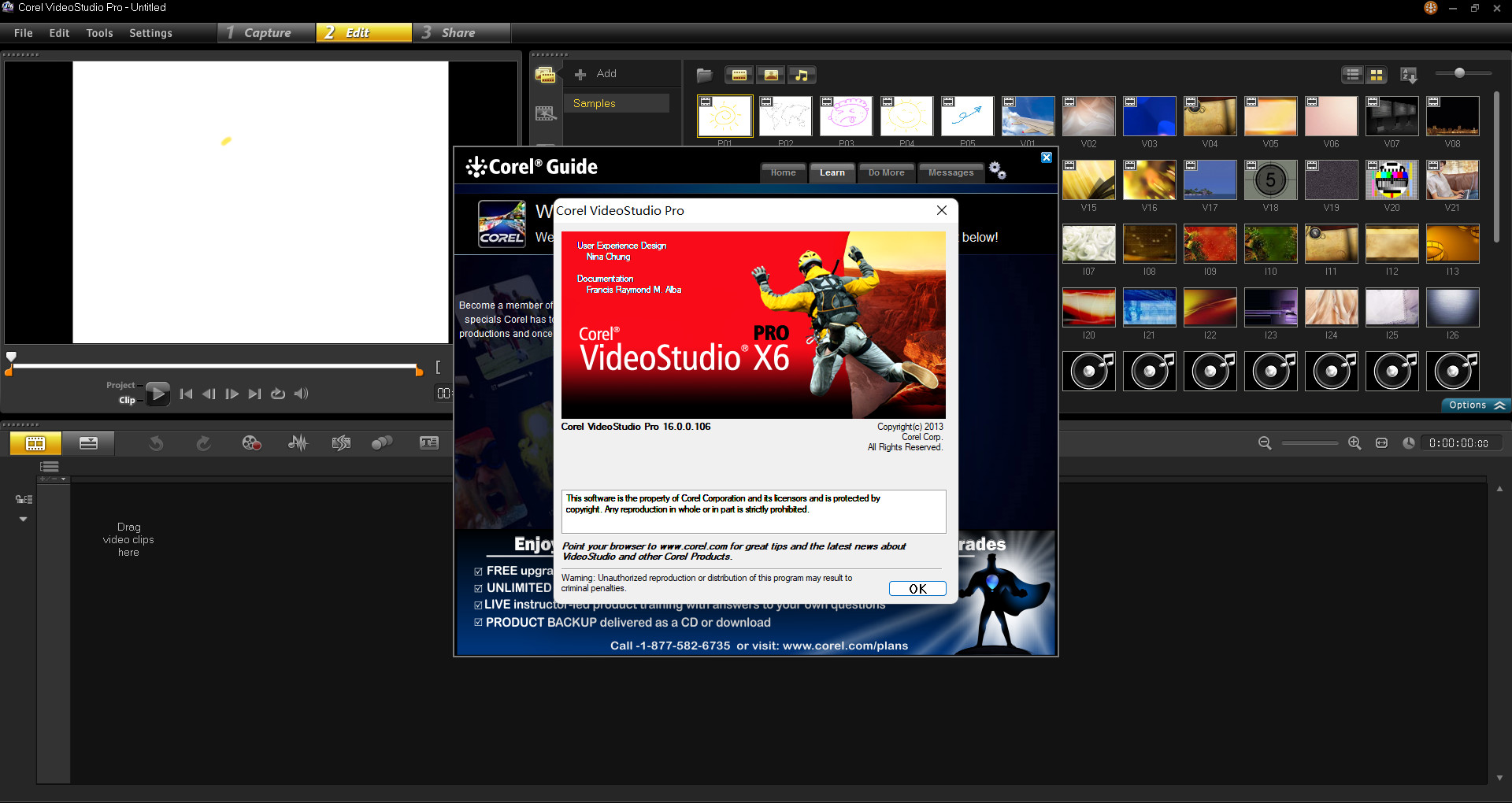Screen dimensions: 1512x803
Task: Zoom out the timeline
Action: 1265,443
